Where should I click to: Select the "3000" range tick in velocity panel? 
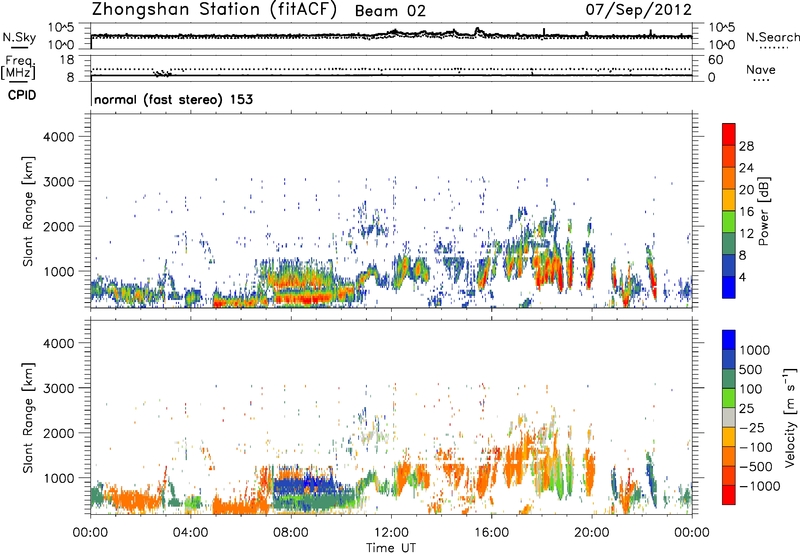(59, 388)
